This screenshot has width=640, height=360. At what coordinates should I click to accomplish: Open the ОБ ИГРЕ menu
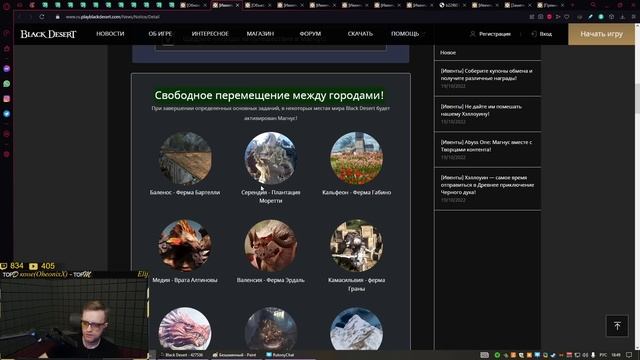tap(160, 34)
